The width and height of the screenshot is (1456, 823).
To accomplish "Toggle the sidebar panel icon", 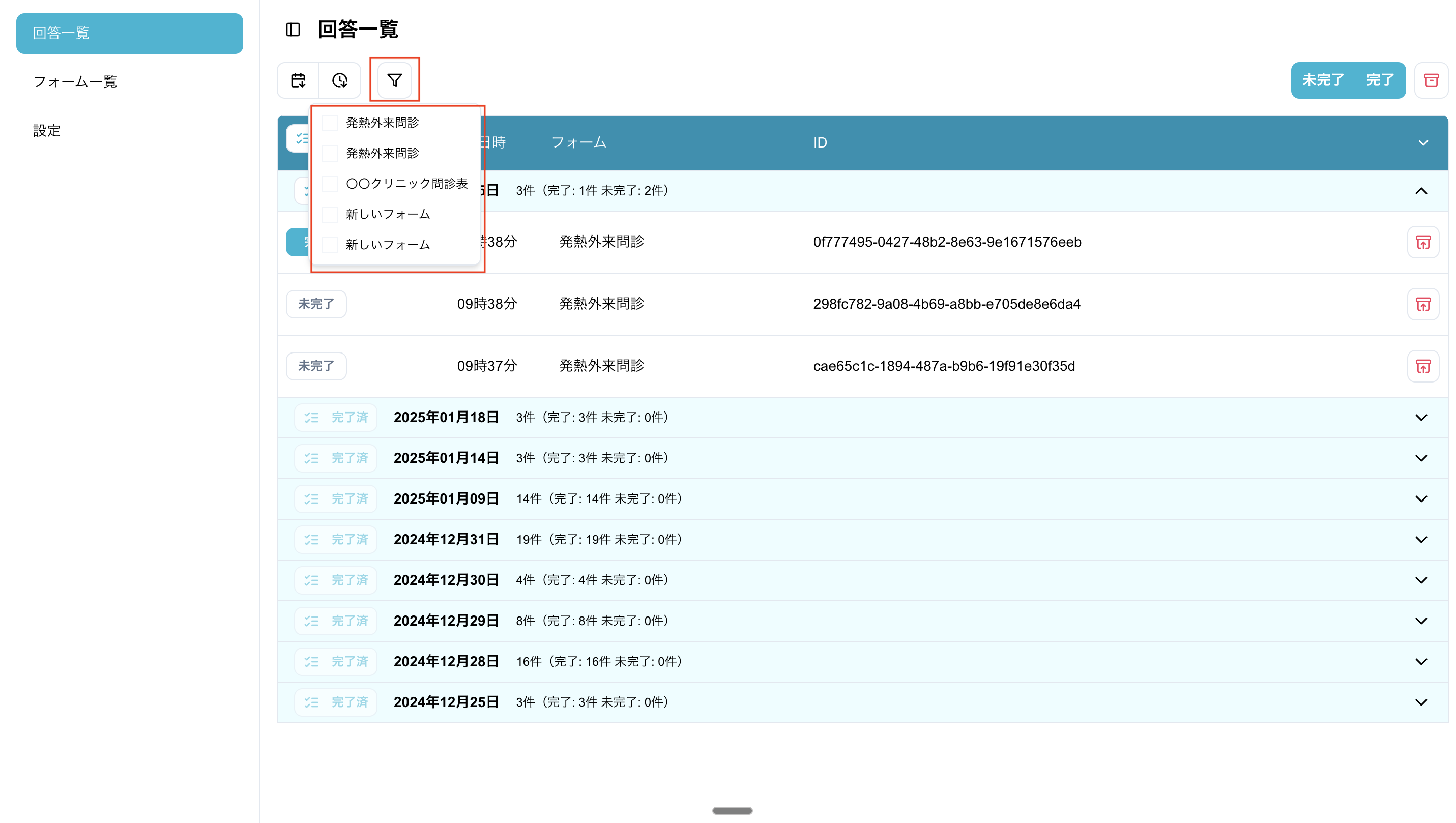I will click(293, 30).
